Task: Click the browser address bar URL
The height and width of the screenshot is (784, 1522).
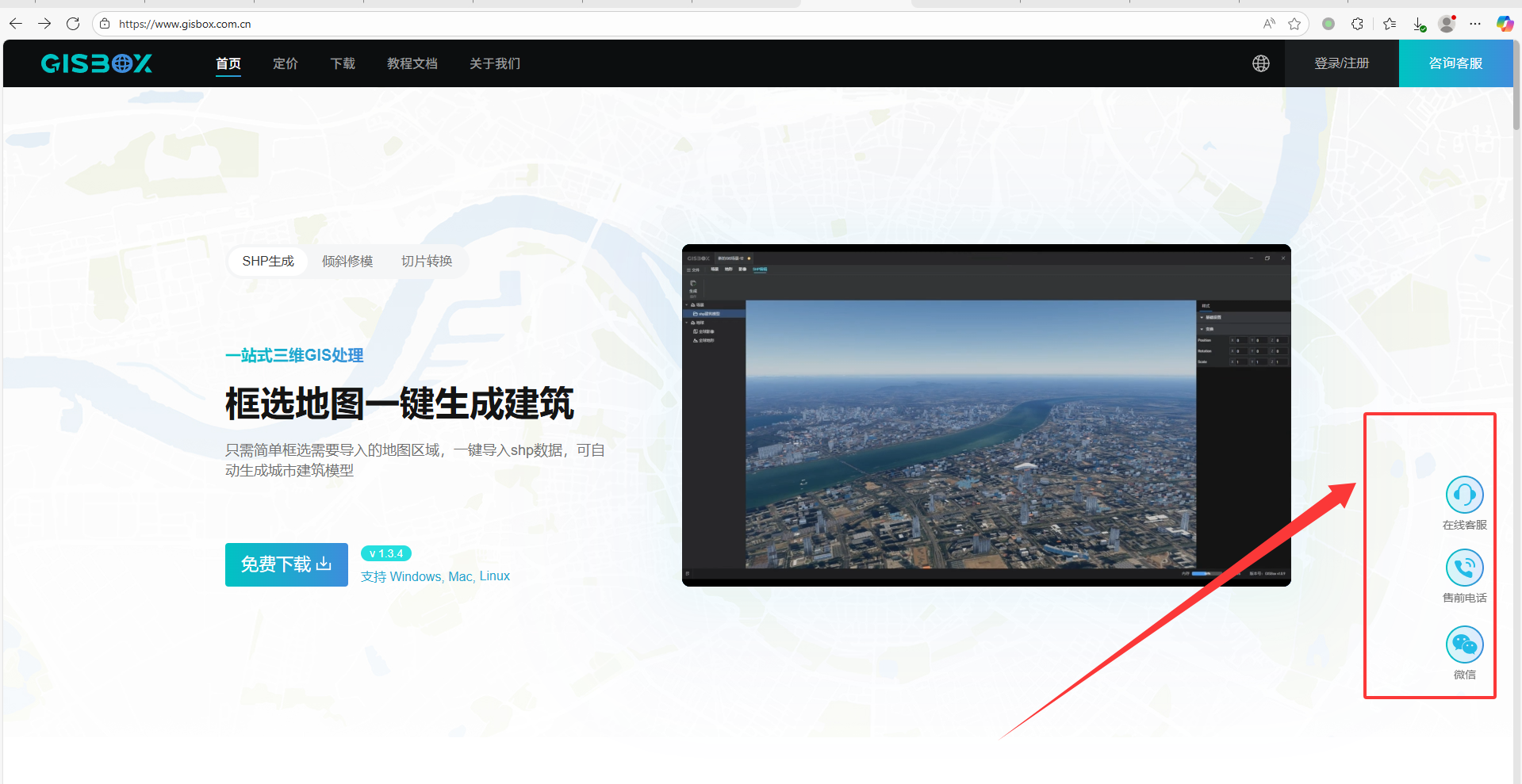Action: 185,24
